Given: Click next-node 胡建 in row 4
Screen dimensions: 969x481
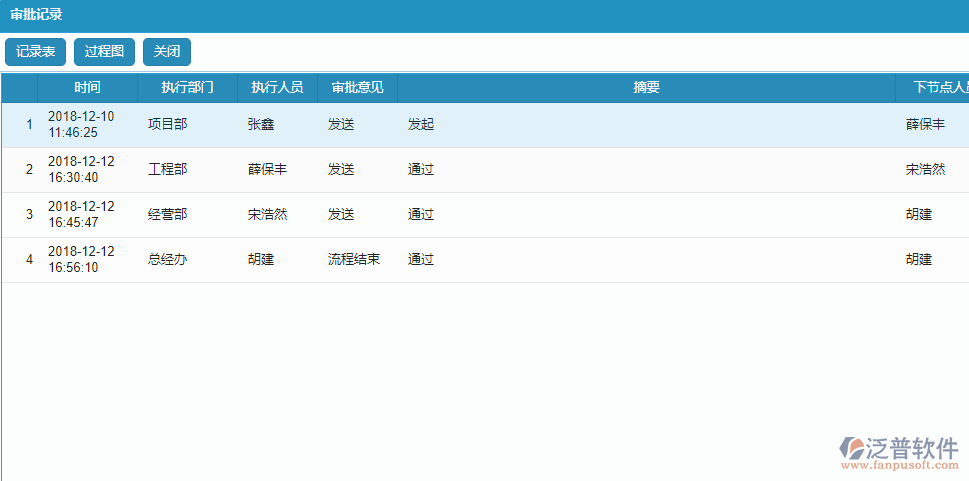Looking at the screenshot, I should point(919,260).
